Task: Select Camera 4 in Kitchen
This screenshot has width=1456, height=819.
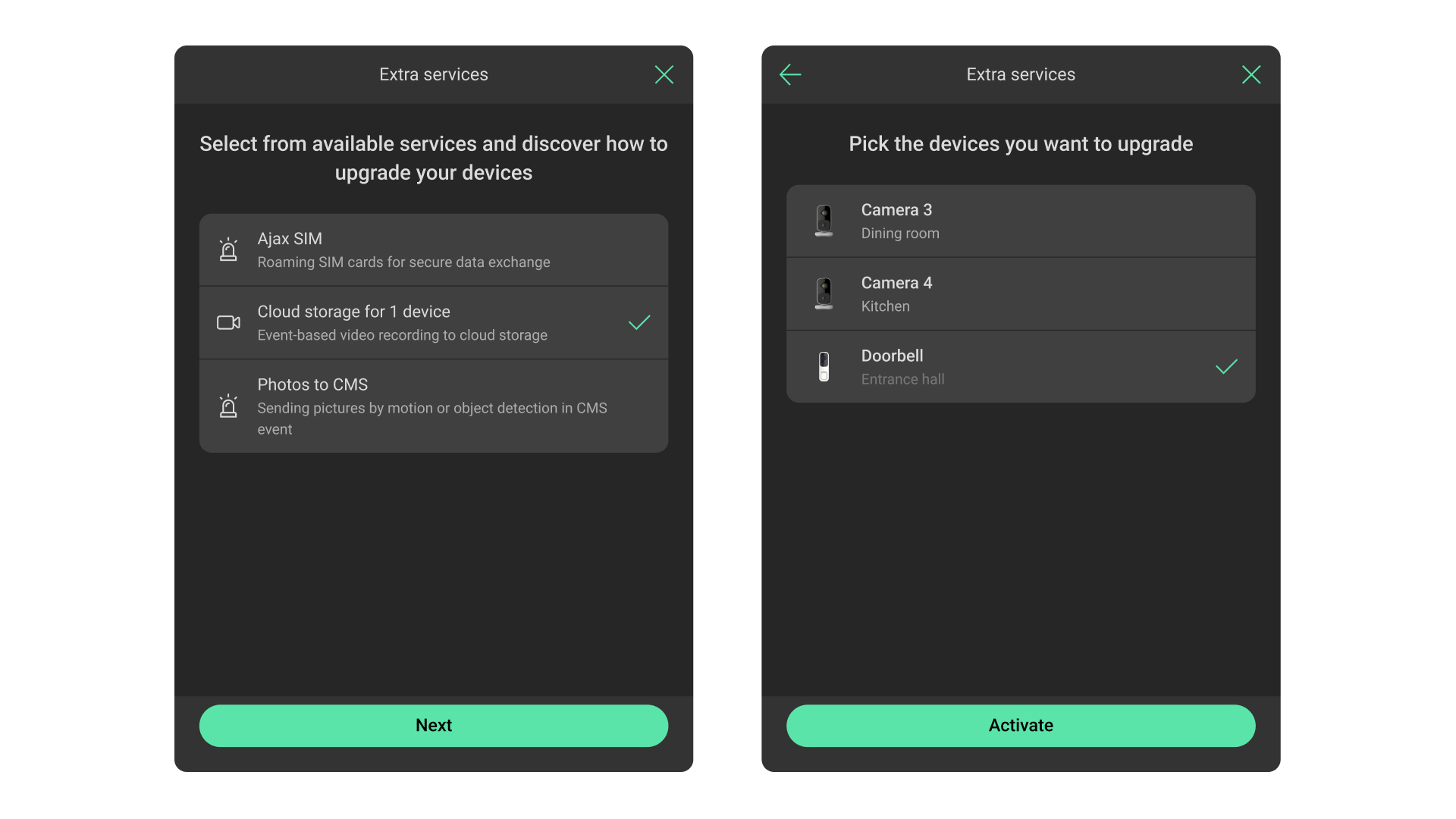Action: click(1021, 293)
